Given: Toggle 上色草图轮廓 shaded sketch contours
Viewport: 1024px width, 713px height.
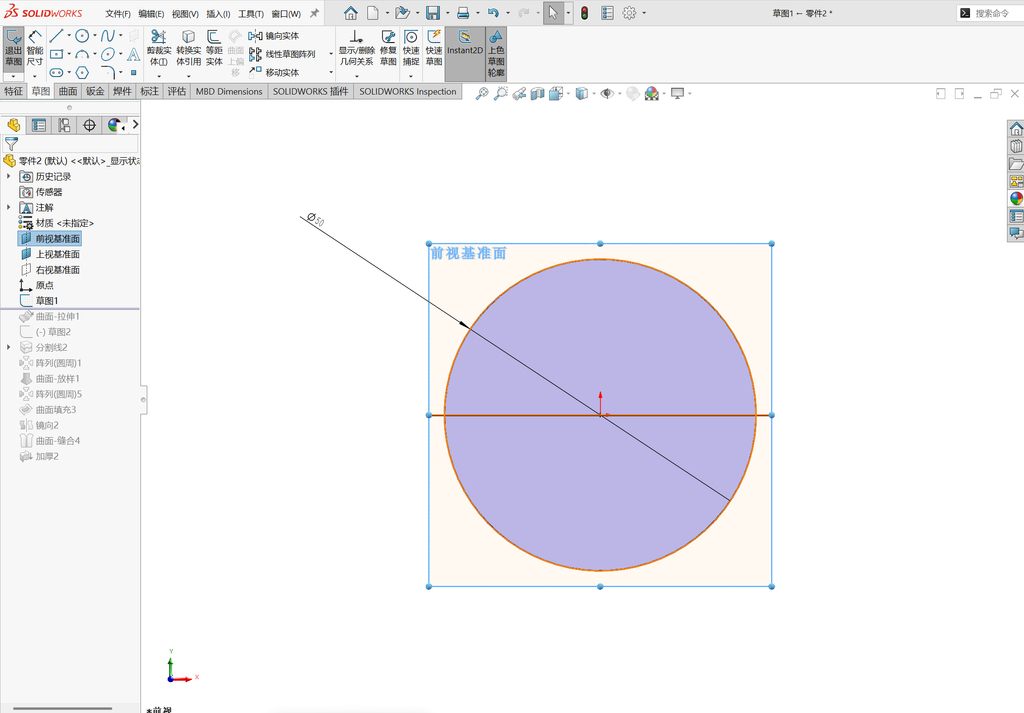Looking at the screenshot, I should coord(496,54).
